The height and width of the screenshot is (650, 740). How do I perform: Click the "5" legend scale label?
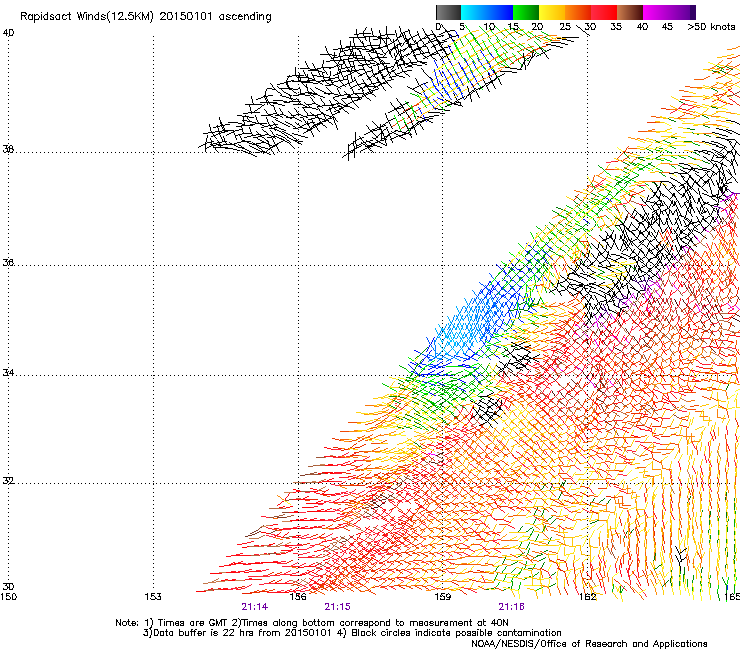click(x=462, y=27)
